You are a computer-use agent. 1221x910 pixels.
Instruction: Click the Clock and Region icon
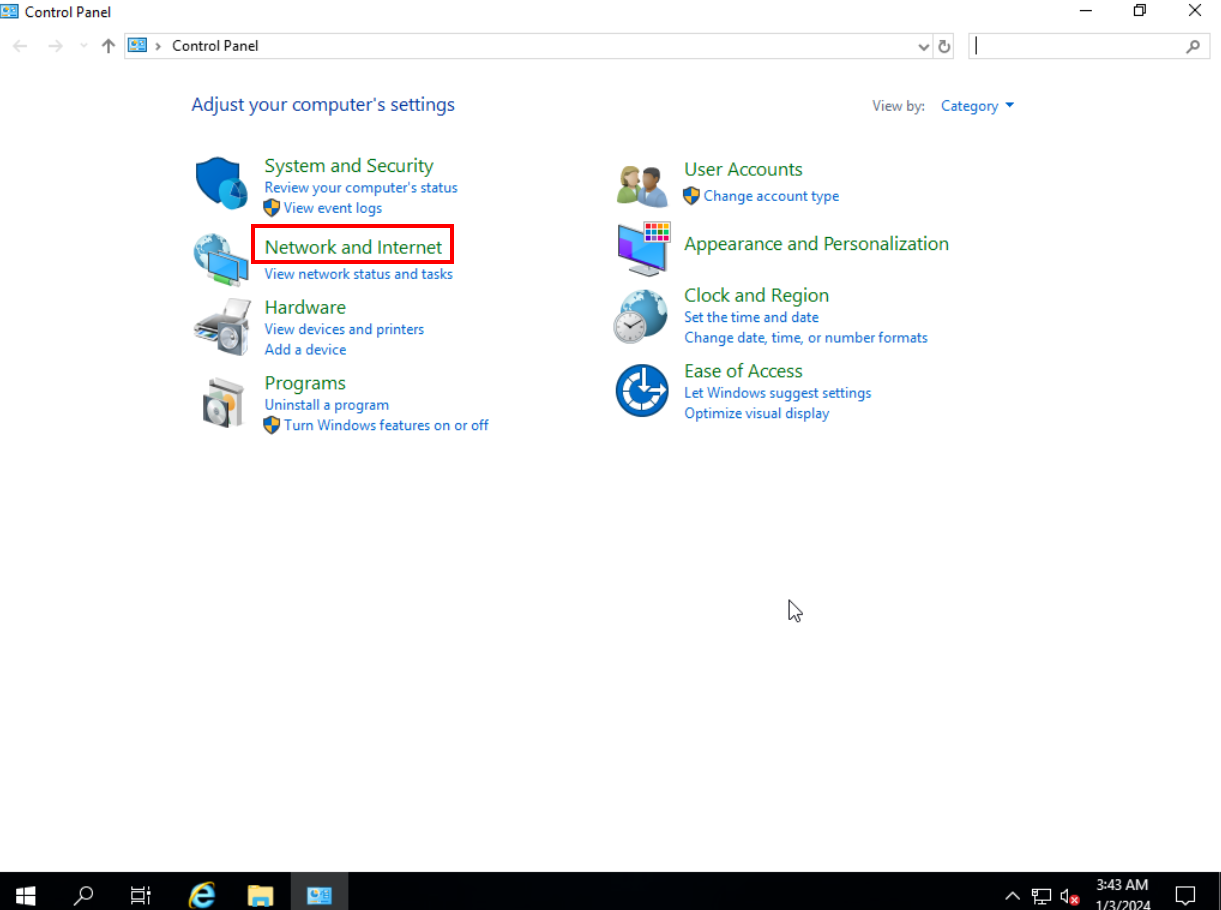pos(641,316)
